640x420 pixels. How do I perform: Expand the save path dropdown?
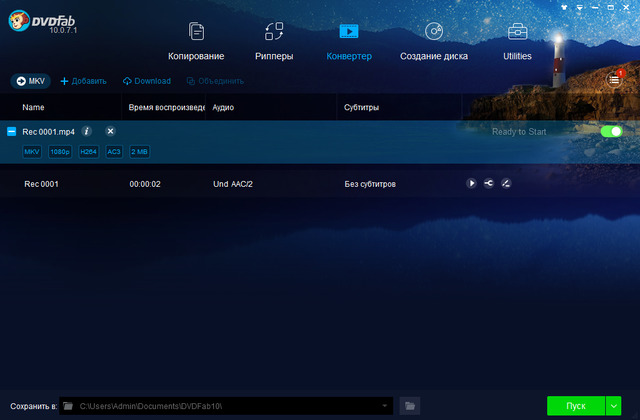tap(385, 405)
